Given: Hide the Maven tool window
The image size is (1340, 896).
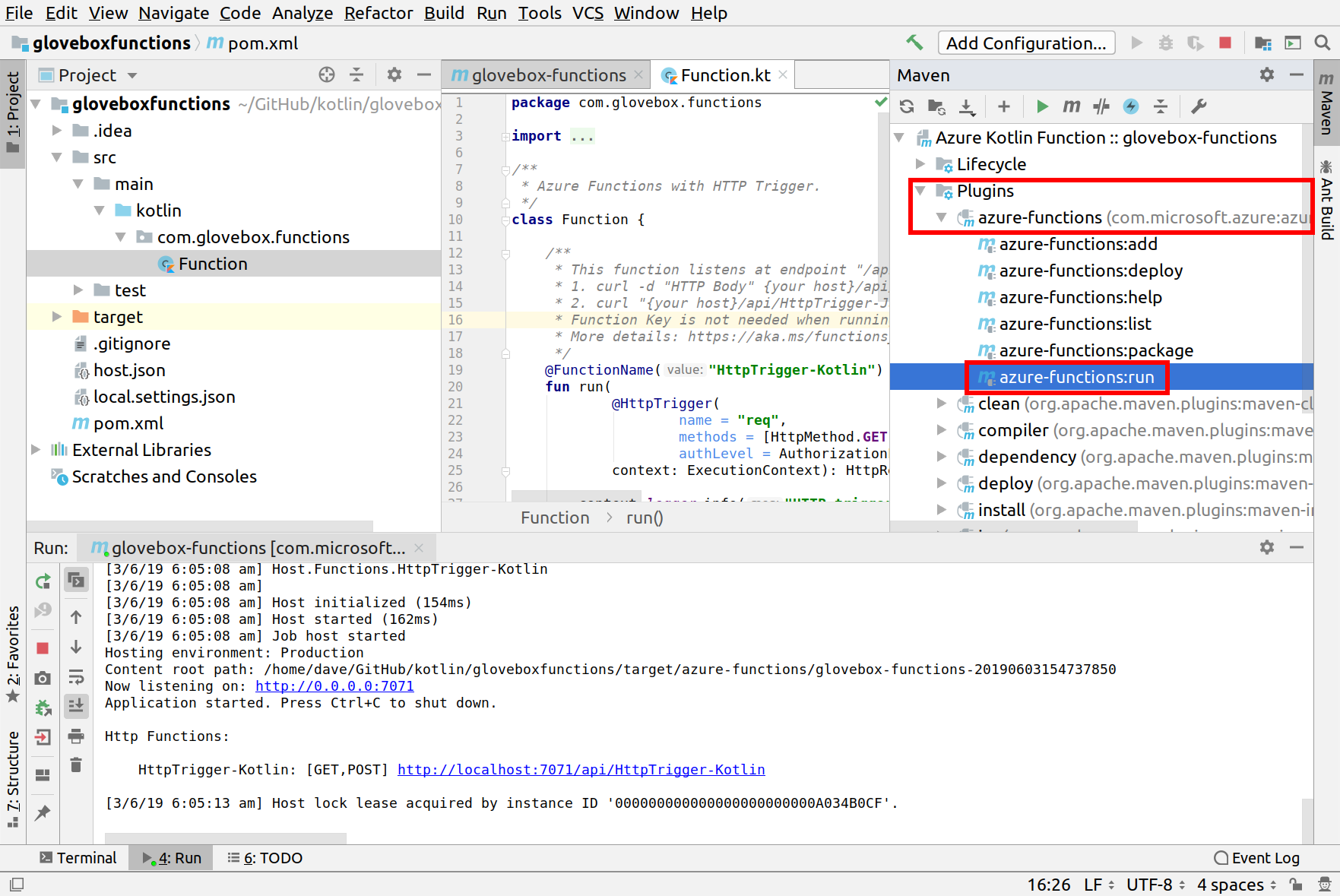Looking at the screenshot, I should pos(1297,74).
